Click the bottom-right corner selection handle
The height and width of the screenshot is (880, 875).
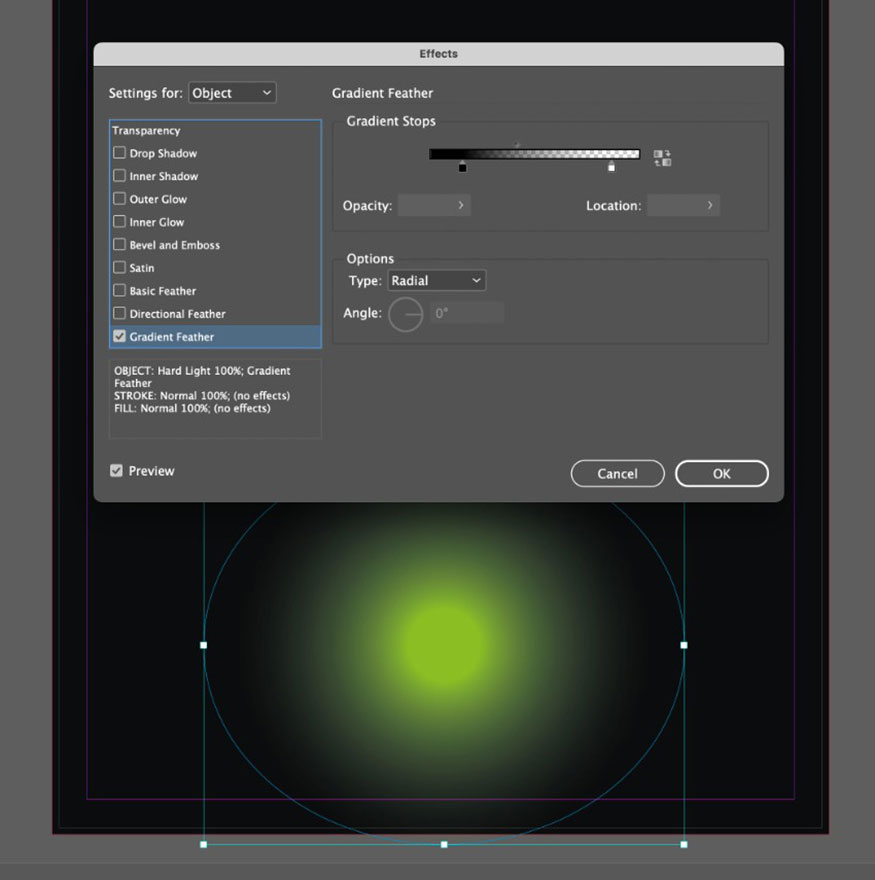tap(684, 844)
